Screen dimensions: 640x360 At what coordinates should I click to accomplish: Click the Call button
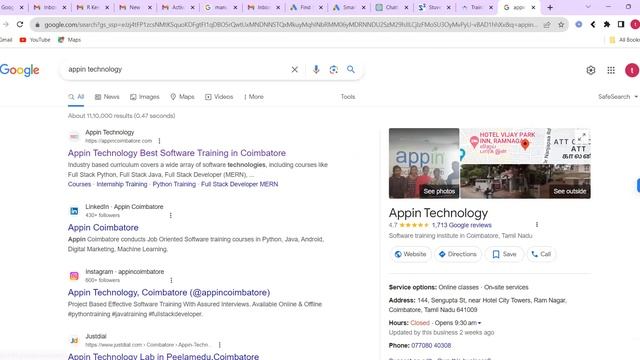coord(541,254)
